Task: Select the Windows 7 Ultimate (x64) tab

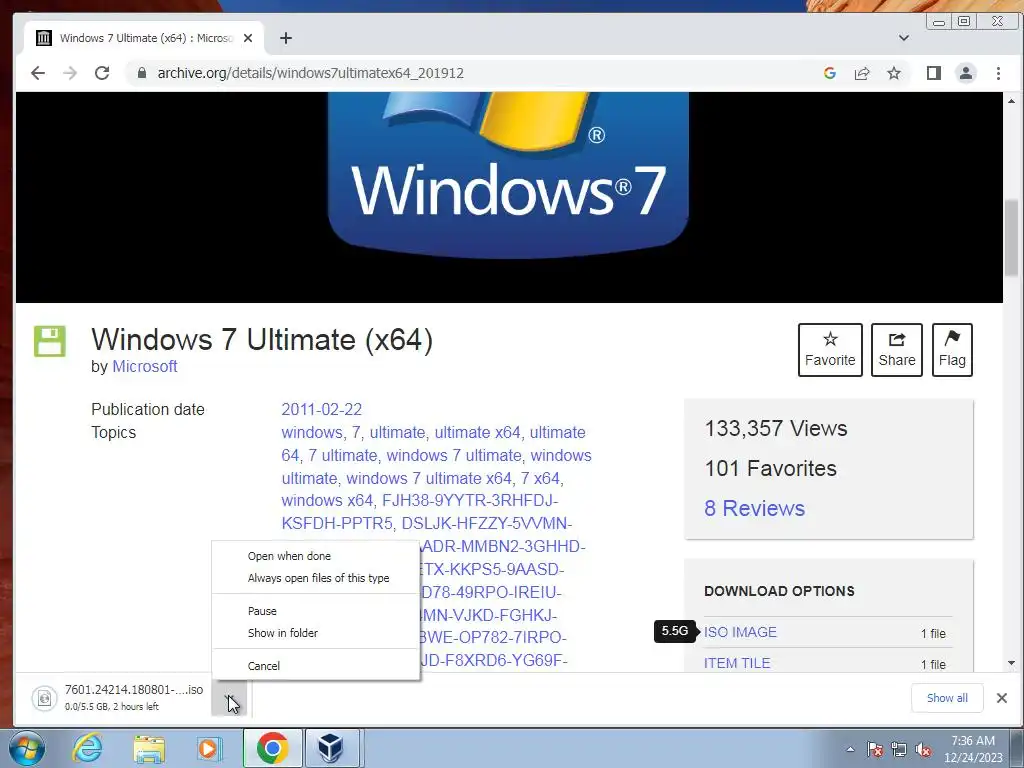Action: tap(144, 38)
